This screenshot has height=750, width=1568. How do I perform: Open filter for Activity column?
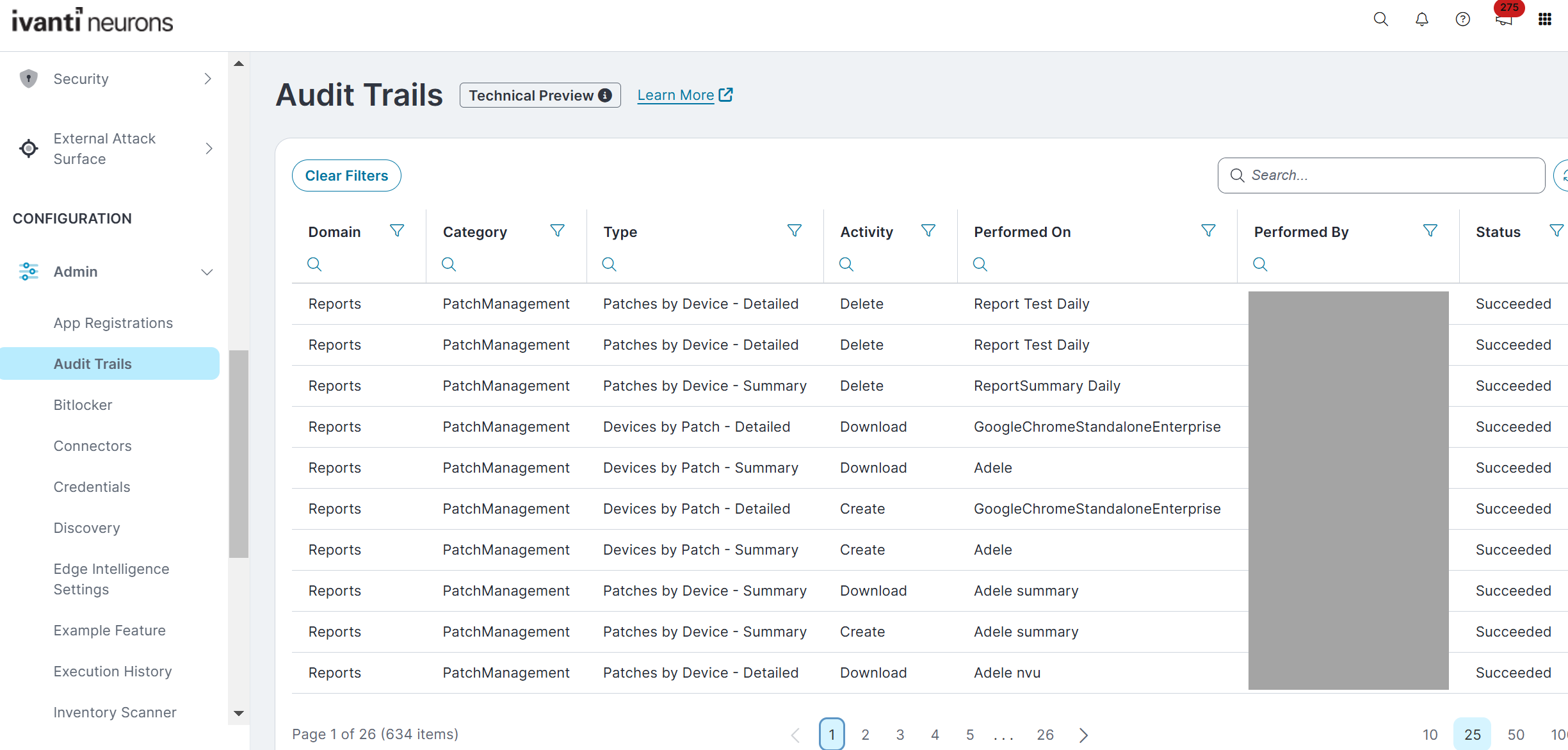click(x=928, y=231)
